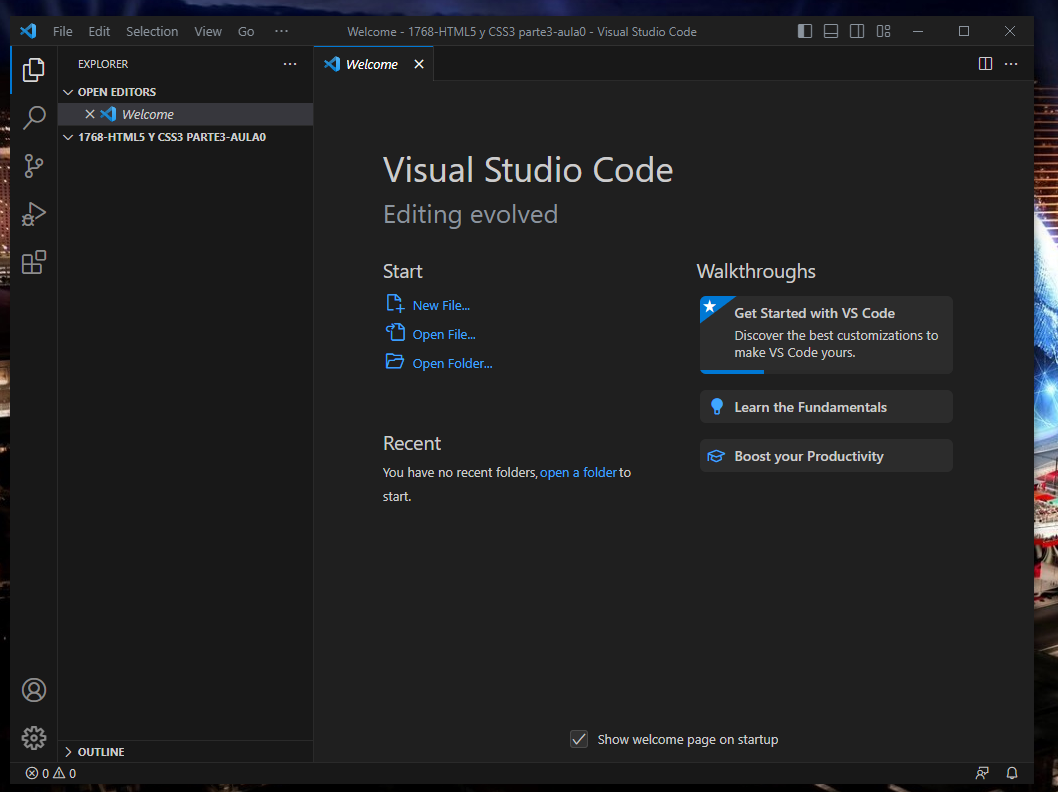Image resolution: width=1058 pixels, height=792 pixels.
Task: Click the New File icon
Action: click(395, 304)
